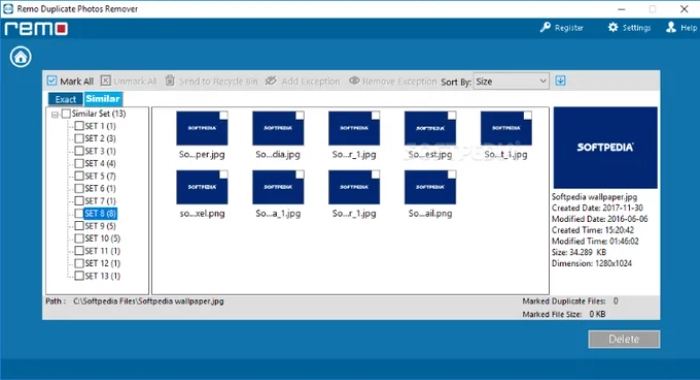Click the Help text link

tap(688, 28)
